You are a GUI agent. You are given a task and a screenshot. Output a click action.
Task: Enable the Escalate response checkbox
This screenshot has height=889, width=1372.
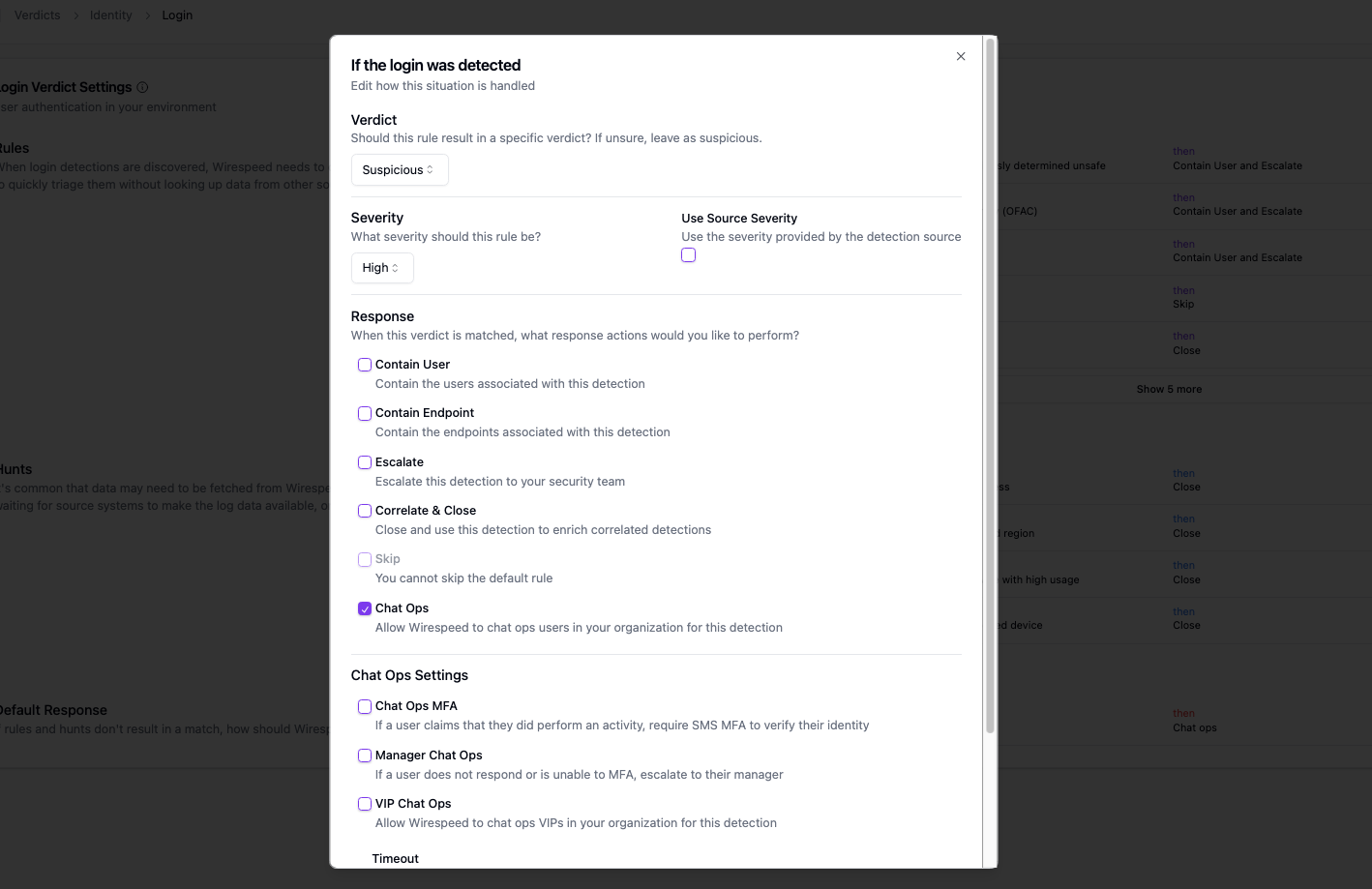(365, 462)
